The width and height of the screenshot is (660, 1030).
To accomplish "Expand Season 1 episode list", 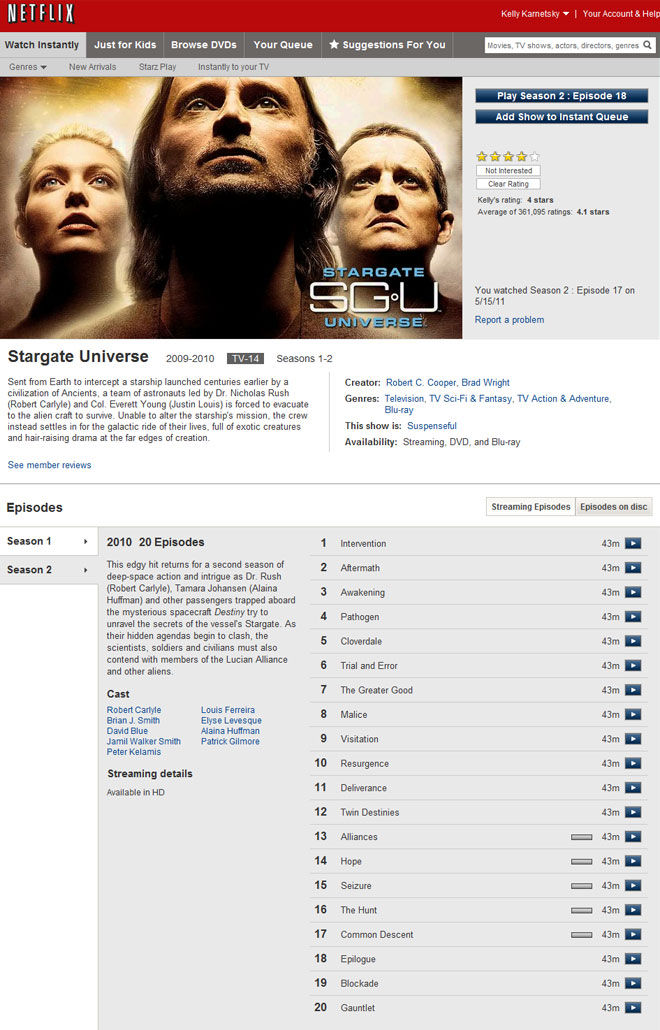I will [x=49, y=541].
